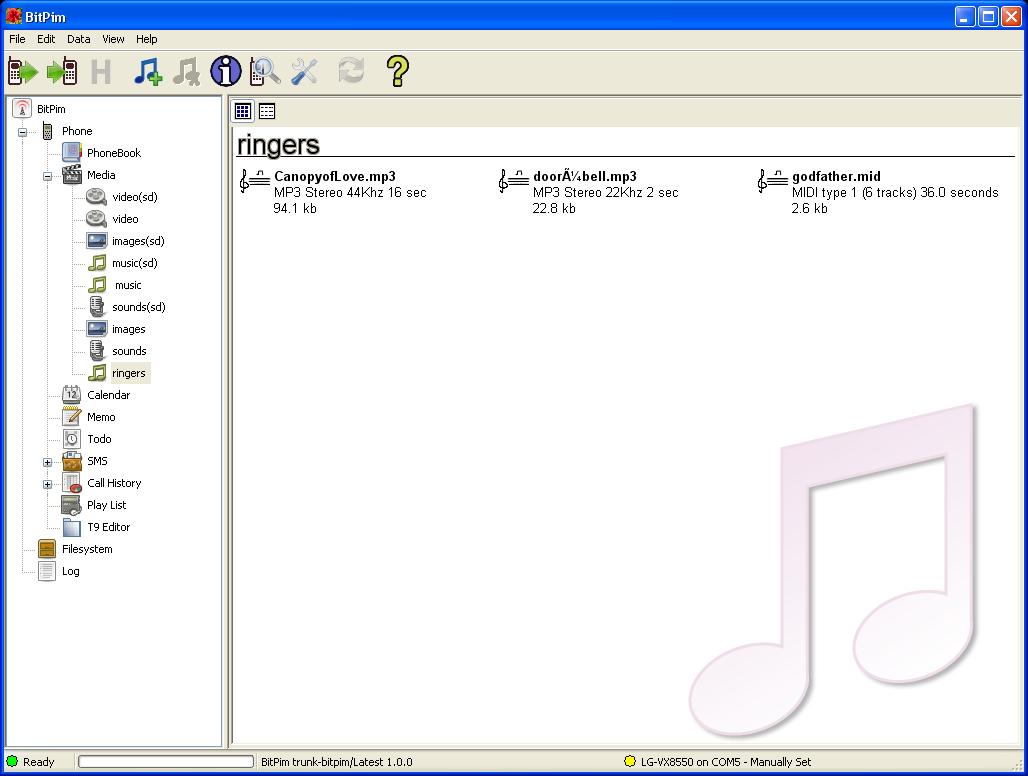This screenshot has height=776, width=1028.
Task: Click the Call History icon
Action: (x=71, y=483)
